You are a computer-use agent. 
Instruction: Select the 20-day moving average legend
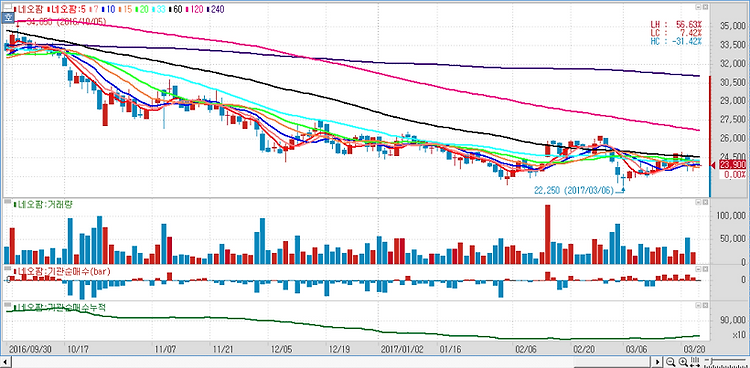point(142,9)
